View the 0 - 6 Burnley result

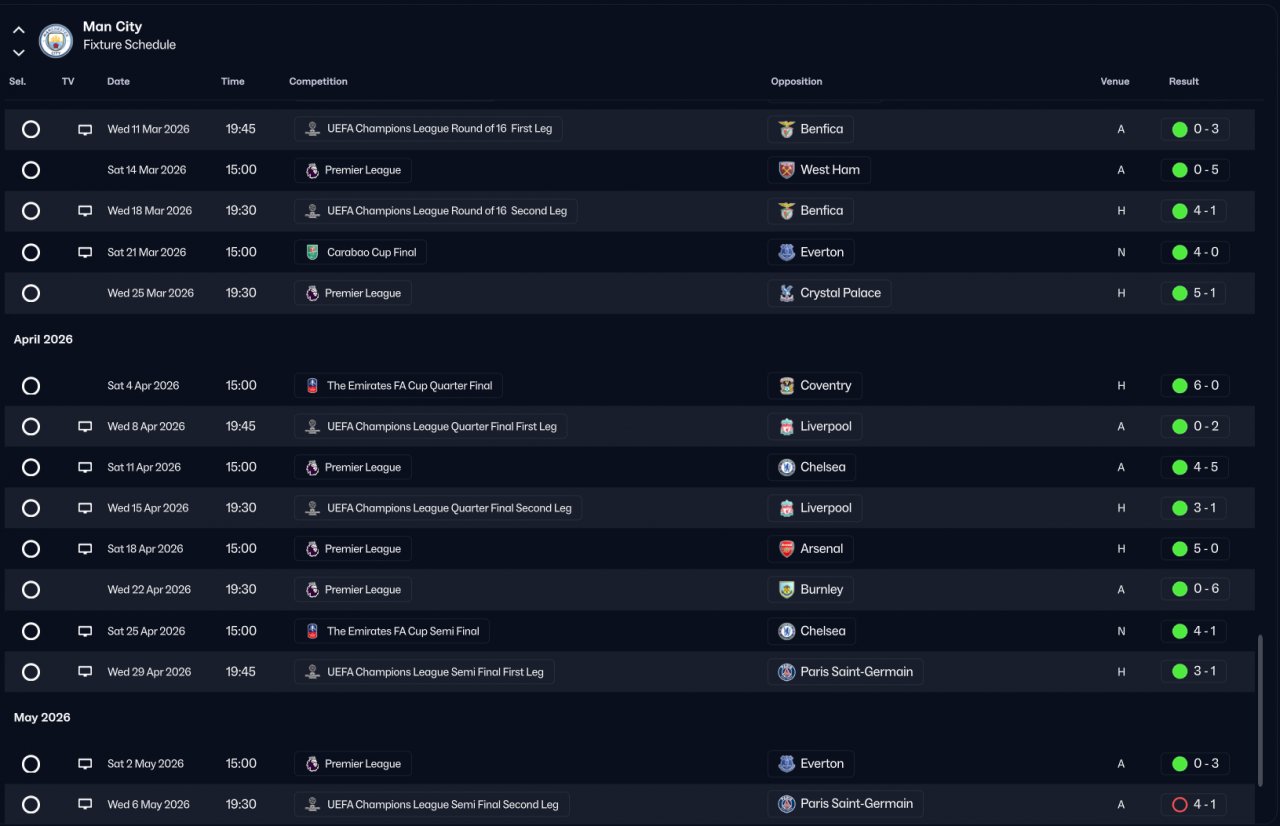coord(1195,589)
